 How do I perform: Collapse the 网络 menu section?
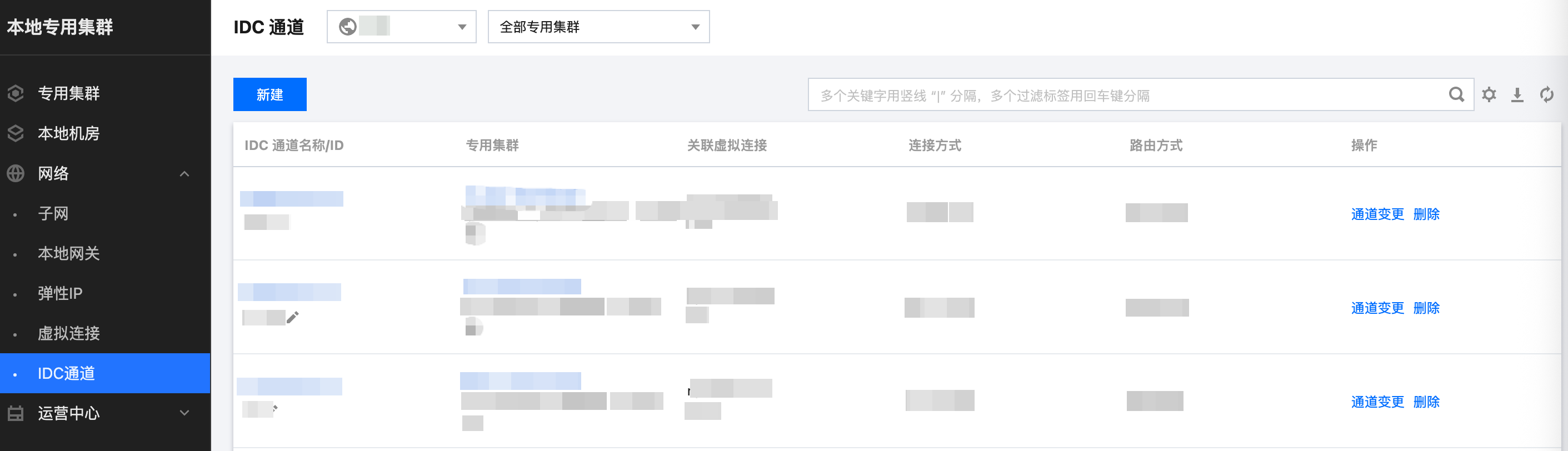(184, 173)
